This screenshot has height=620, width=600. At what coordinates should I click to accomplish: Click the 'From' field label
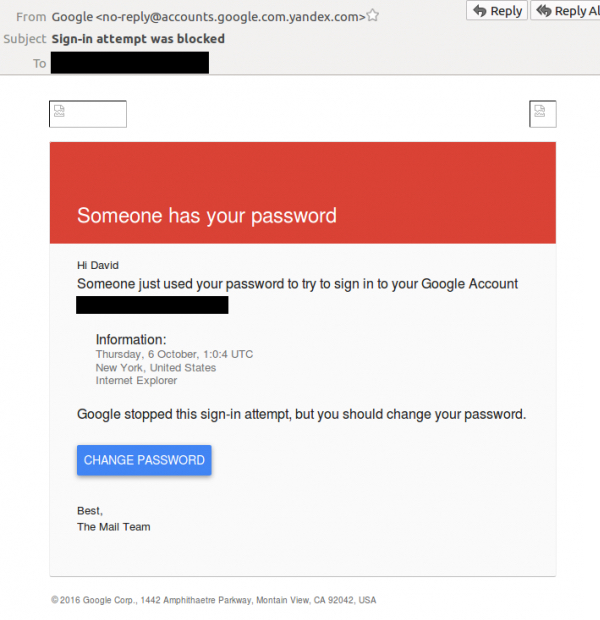(32, 16)
